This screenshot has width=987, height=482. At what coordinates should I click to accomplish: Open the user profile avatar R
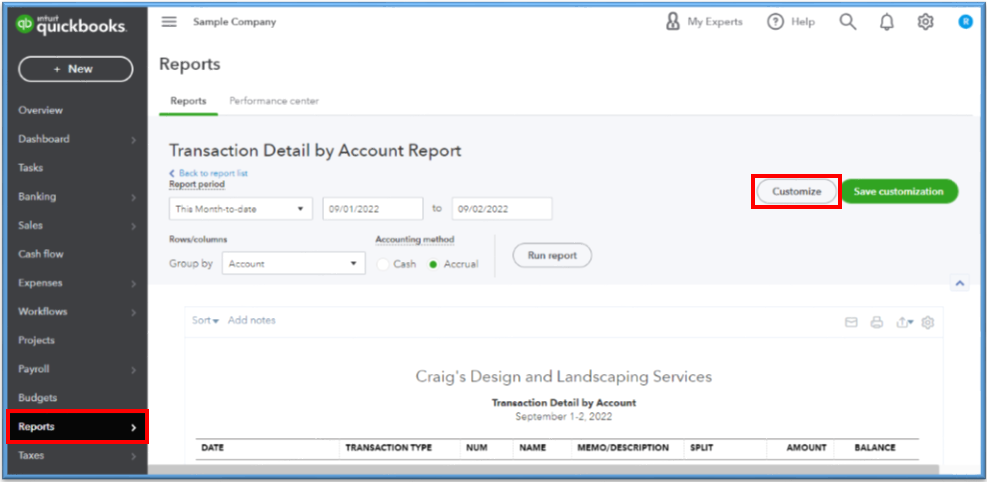pos(965,22)
